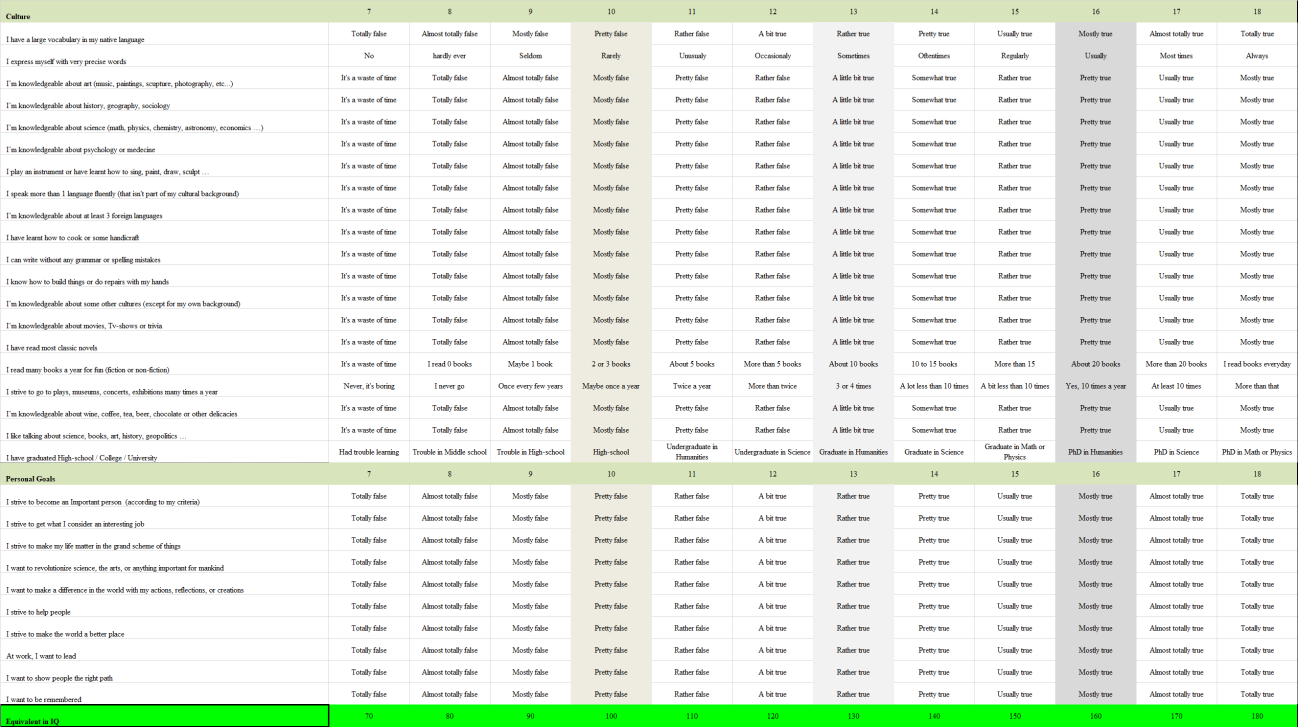Click the 'Graduate in Math or Physics' cell

click(x=1014, y=452)
